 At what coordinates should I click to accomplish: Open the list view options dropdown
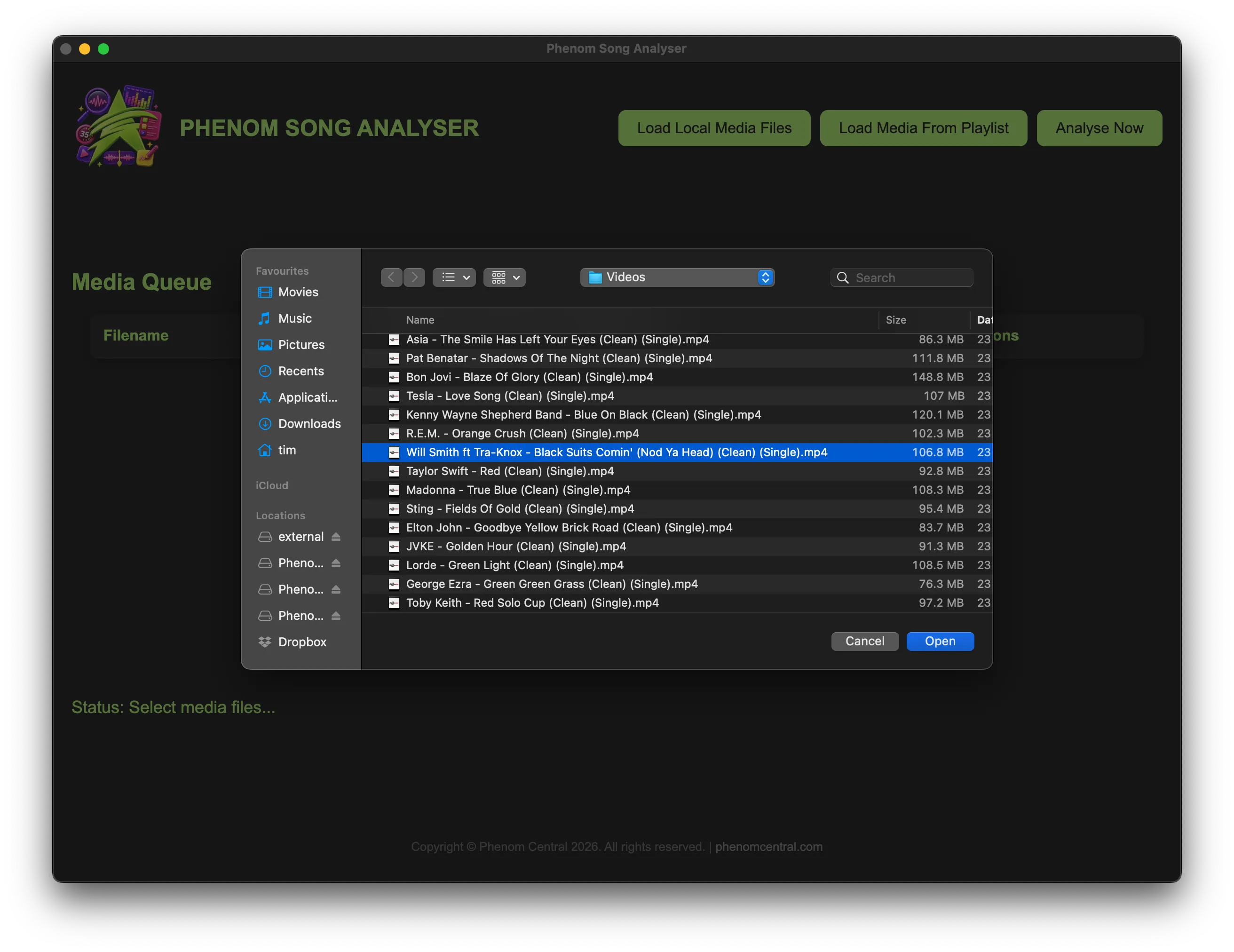point(454,278)
